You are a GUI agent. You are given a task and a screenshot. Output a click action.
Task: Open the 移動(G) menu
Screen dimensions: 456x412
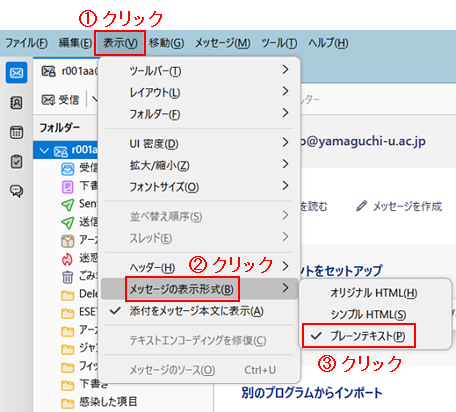[x=166, y=43]
